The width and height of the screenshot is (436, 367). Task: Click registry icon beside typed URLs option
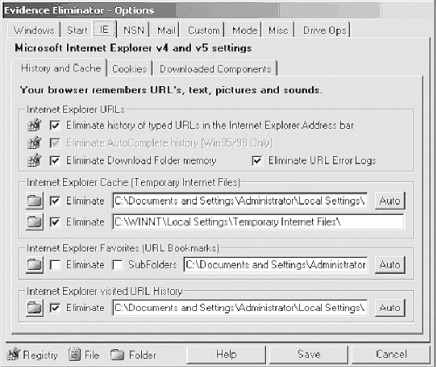click(34, 125)
